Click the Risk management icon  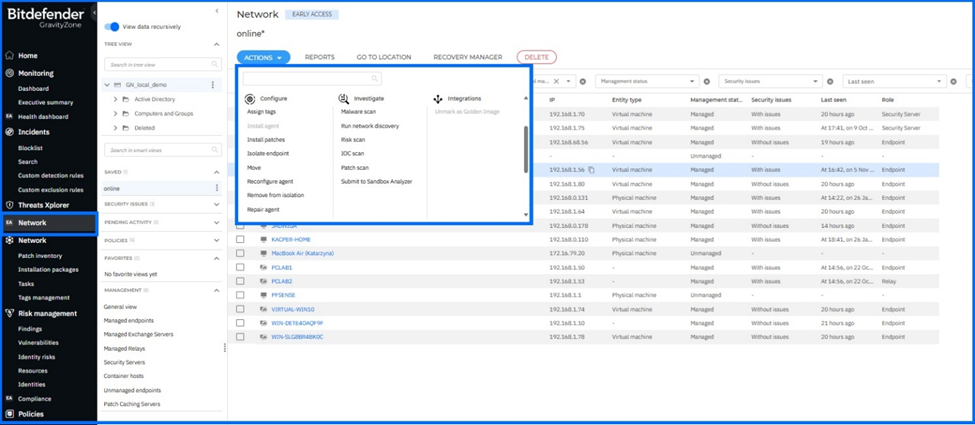(10, 313)
